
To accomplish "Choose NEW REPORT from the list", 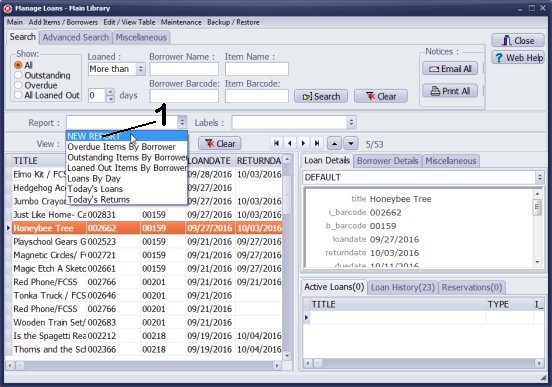I will (127, 136).
